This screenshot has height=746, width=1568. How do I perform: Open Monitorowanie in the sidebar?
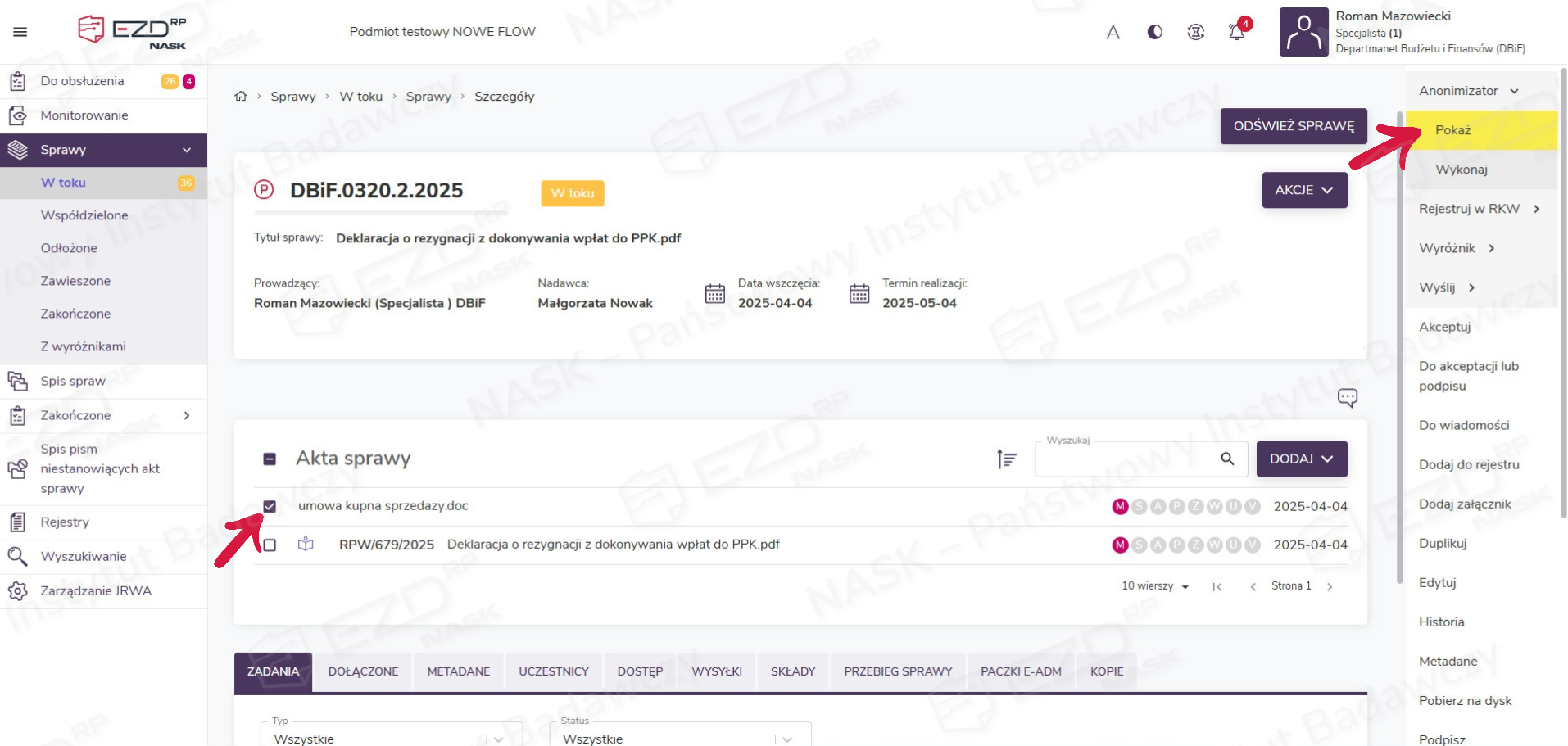84,115
